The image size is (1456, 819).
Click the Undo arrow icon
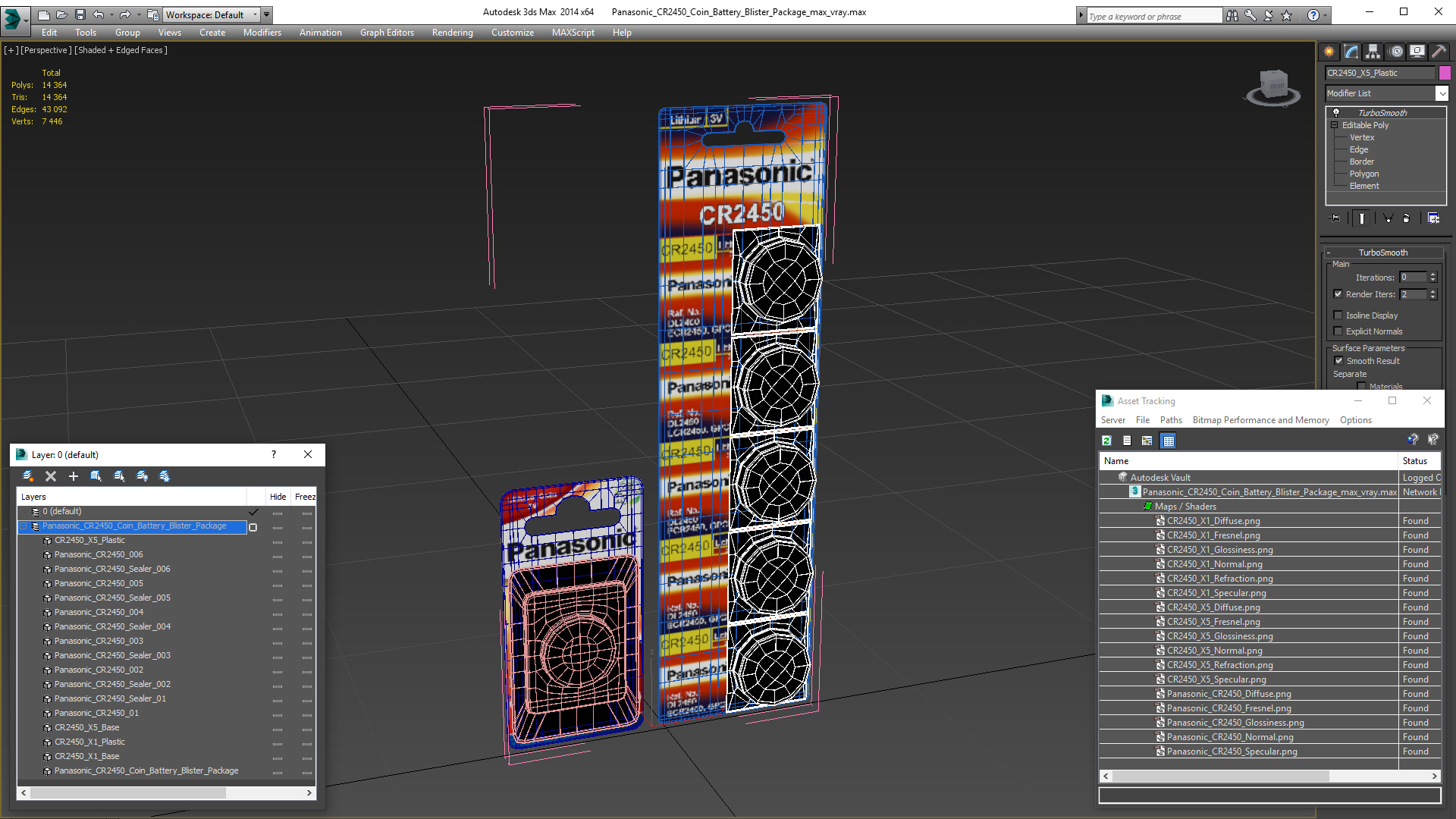coord(98,14)
